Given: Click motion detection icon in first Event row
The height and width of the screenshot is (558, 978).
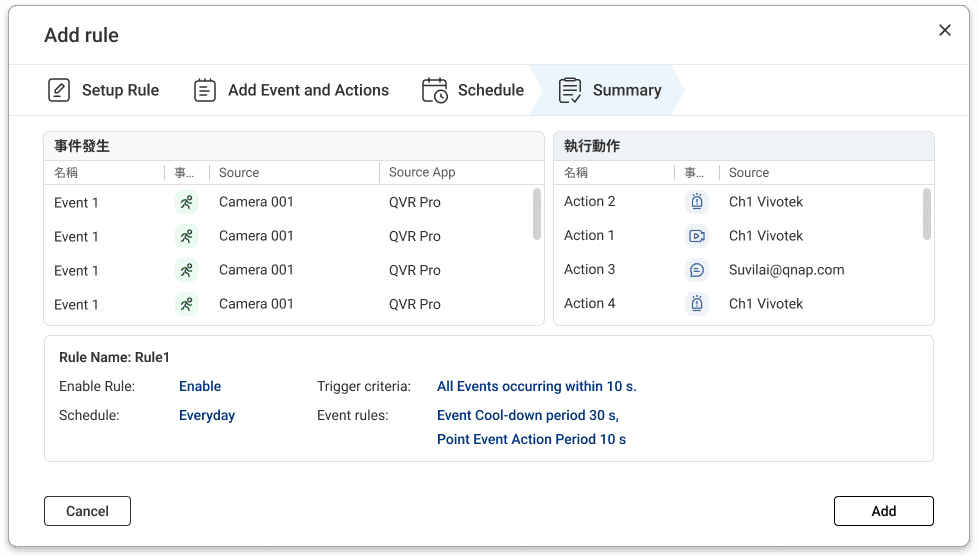Looking at the screenshot, I should [186, 202].
